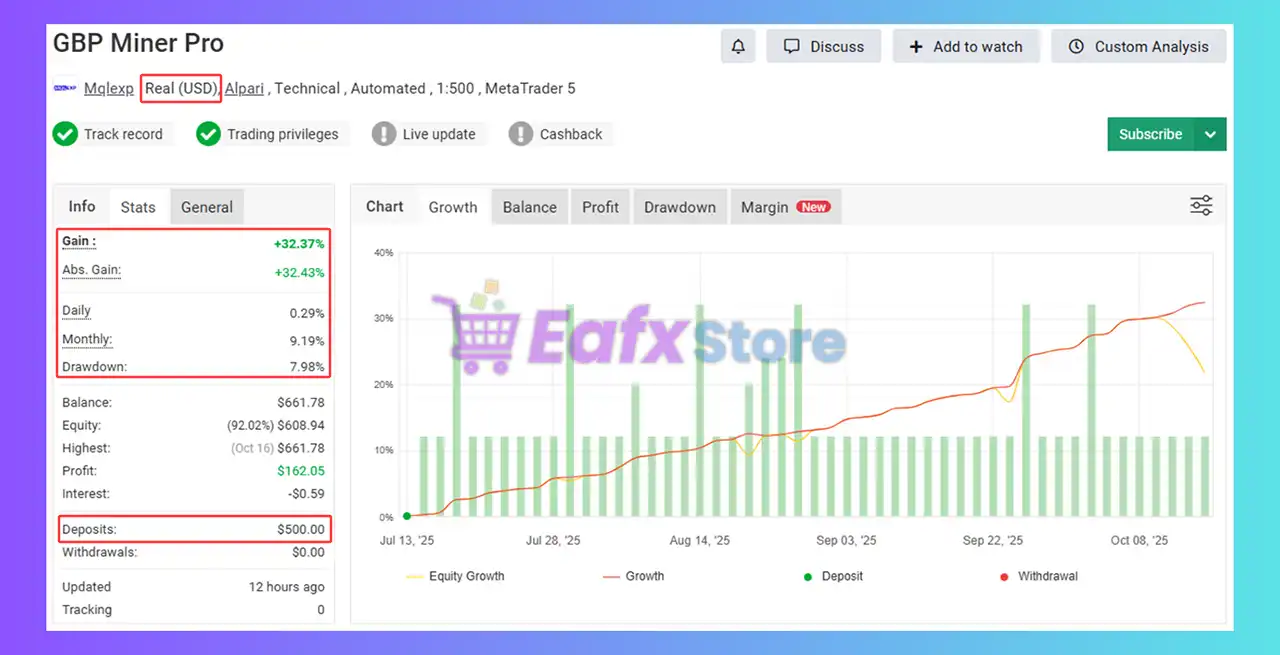
Task: Follow the Alpari broker link
Action: click(x=244, y=88)
